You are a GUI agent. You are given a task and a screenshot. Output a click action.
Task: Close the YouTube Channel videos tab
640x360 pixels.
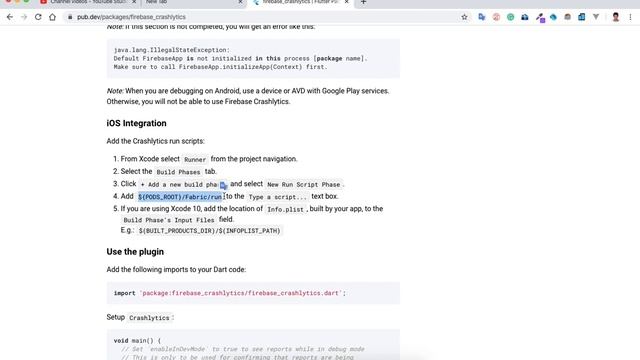coord(134,2)
